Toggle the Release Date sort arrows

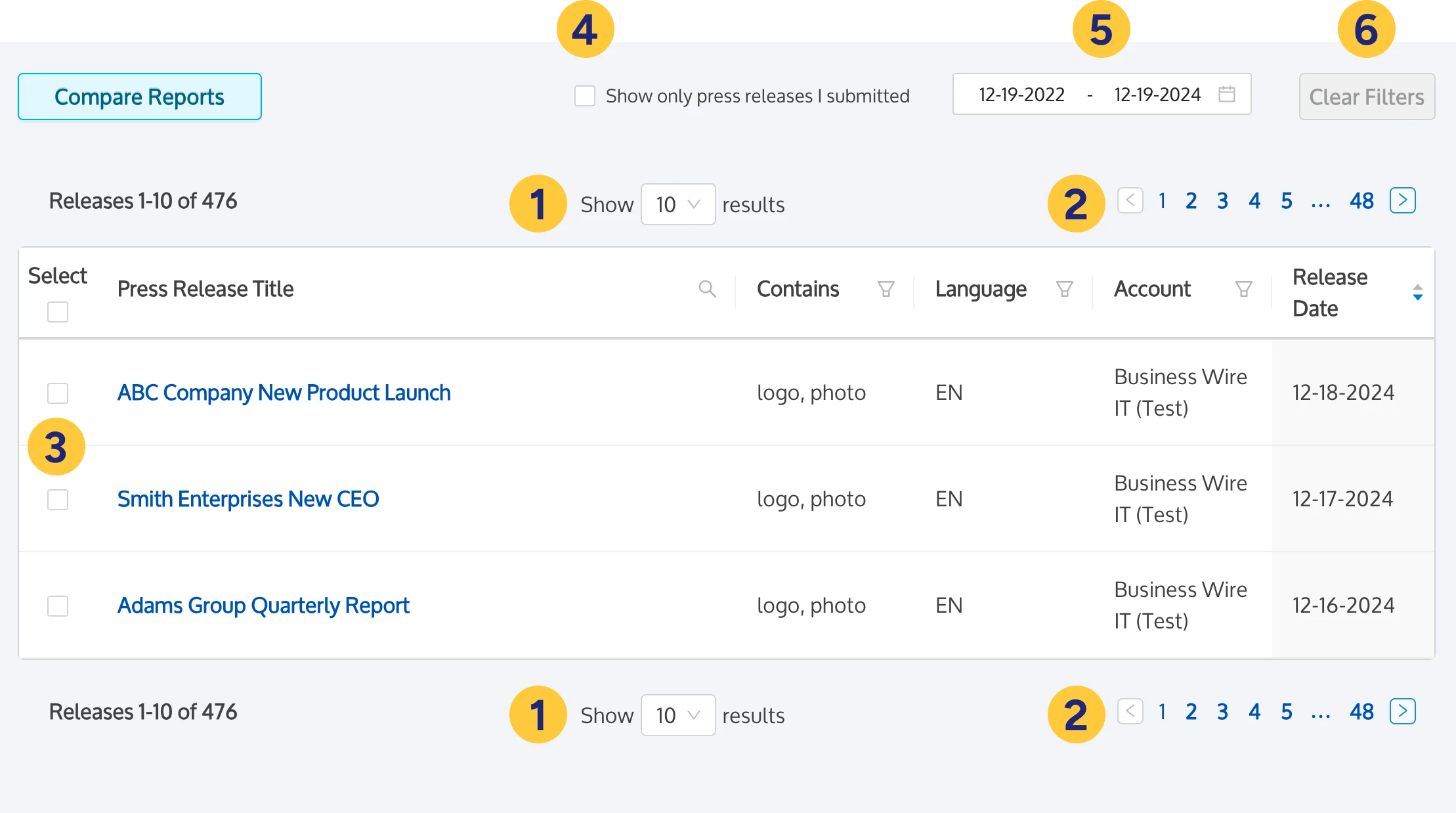1418,292
